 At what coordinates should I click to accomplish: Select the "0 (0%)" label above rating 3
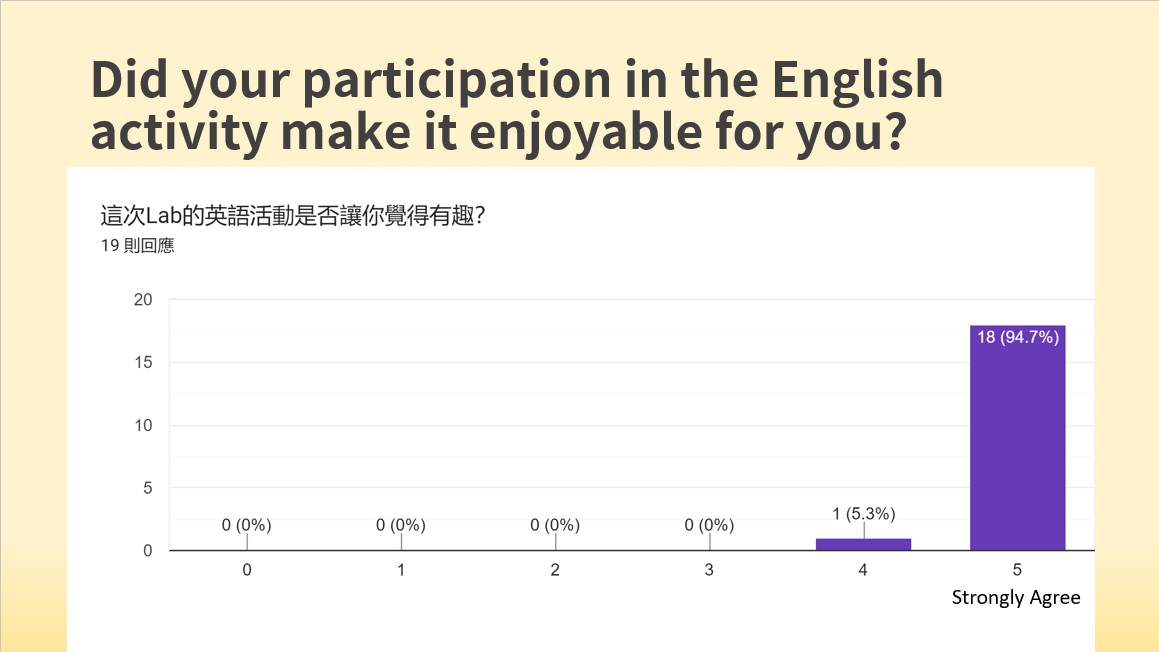[x=709, y=525]
